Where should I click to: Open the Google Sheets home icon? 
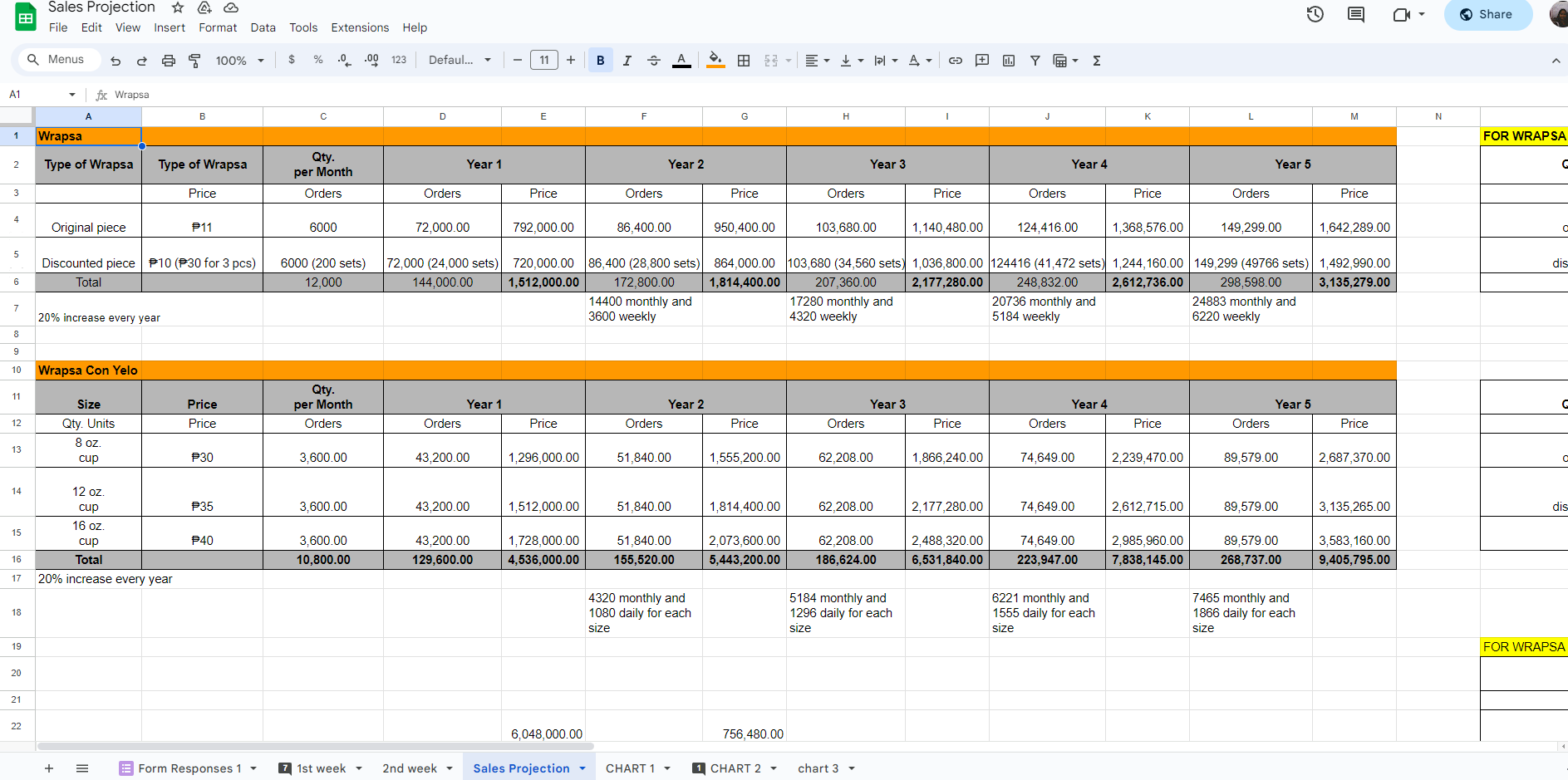[26, 17]
